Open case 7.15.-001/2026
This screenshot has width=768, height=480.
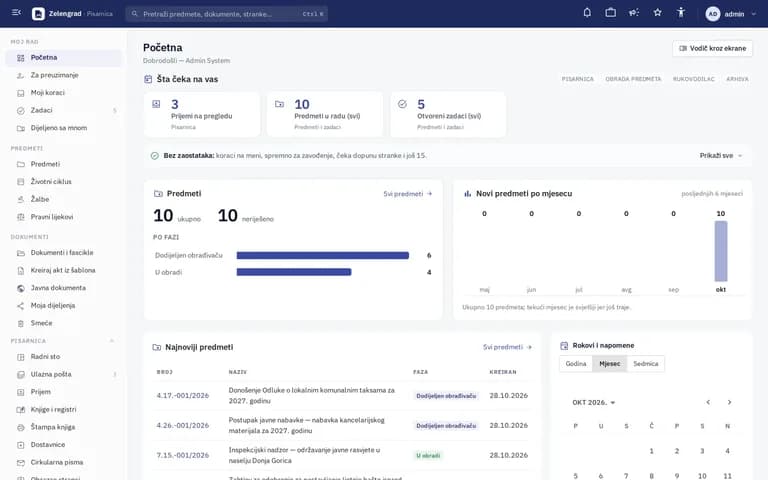[x=183, y=456]
